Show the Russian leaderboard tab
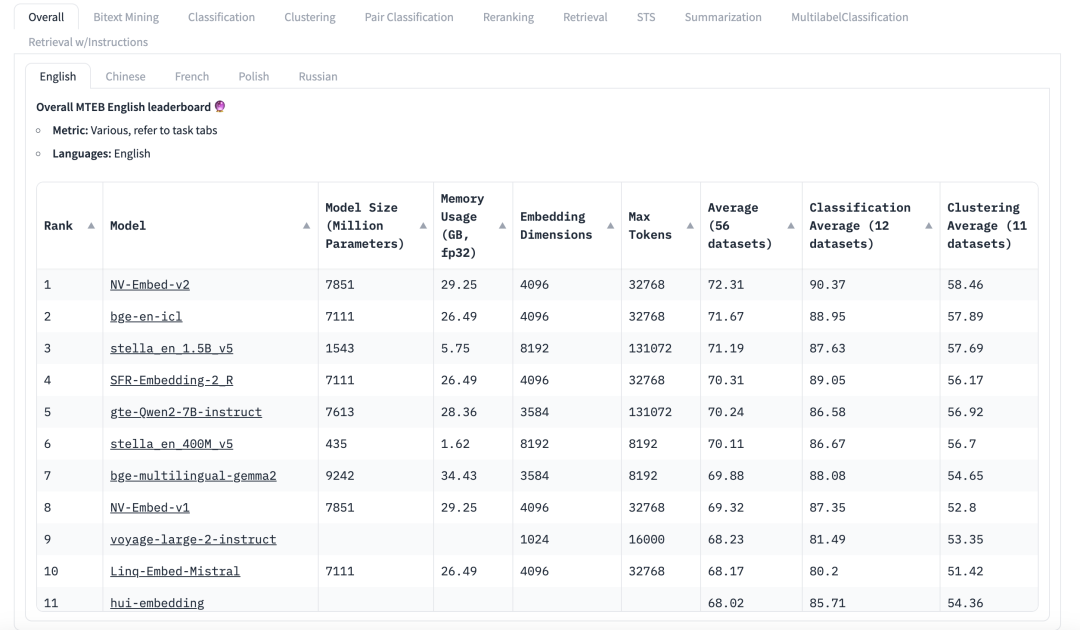This screenshot has height=630, width=1080. 318,76
